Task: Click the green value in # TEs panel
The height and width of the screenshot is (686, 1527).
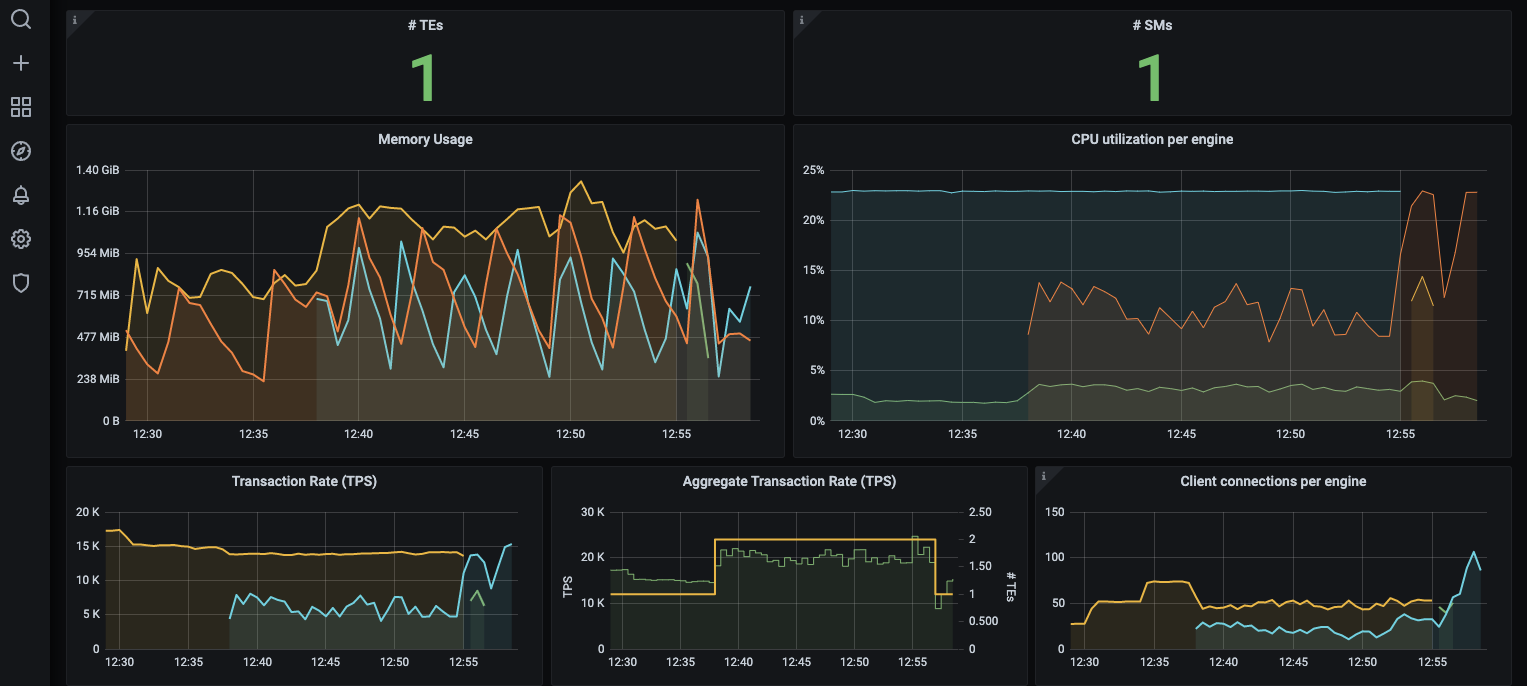Action: coord(425,76)
